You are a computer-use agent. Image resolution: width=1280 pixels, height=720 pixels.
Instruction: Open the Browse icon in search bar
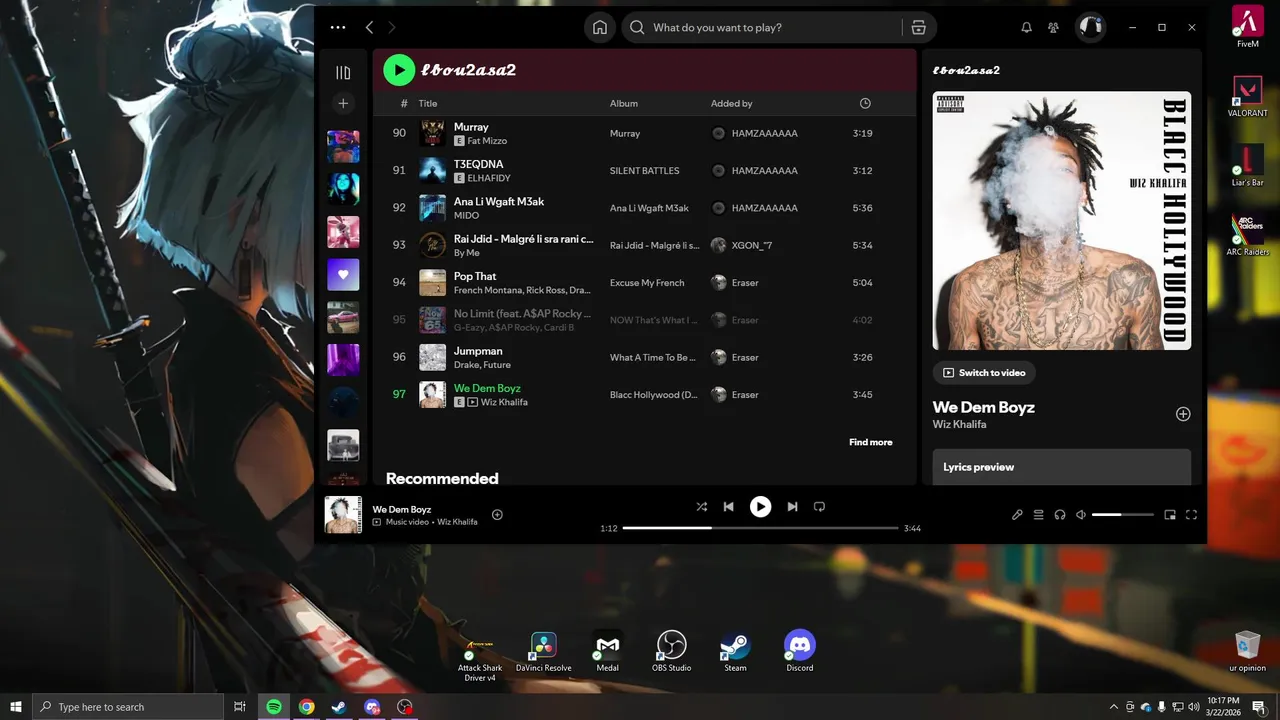(918, 28)
